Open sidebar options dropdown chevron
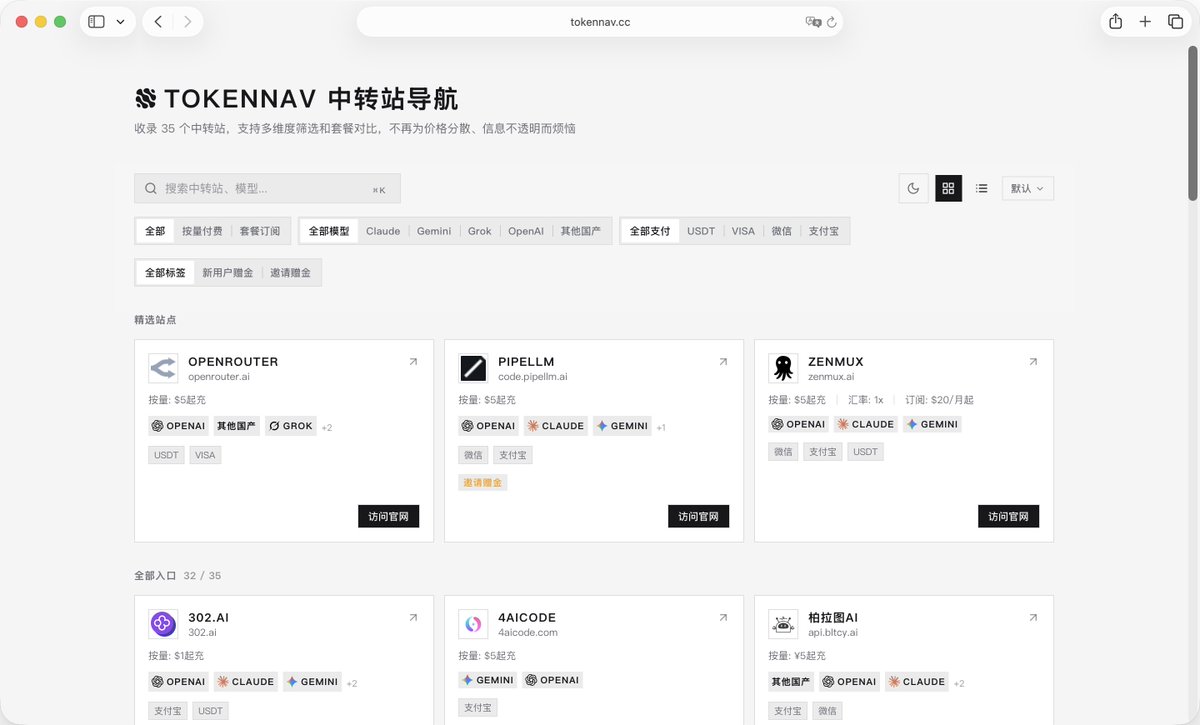This screenshot has height=725, width=1200. click(x=121, y=21)
